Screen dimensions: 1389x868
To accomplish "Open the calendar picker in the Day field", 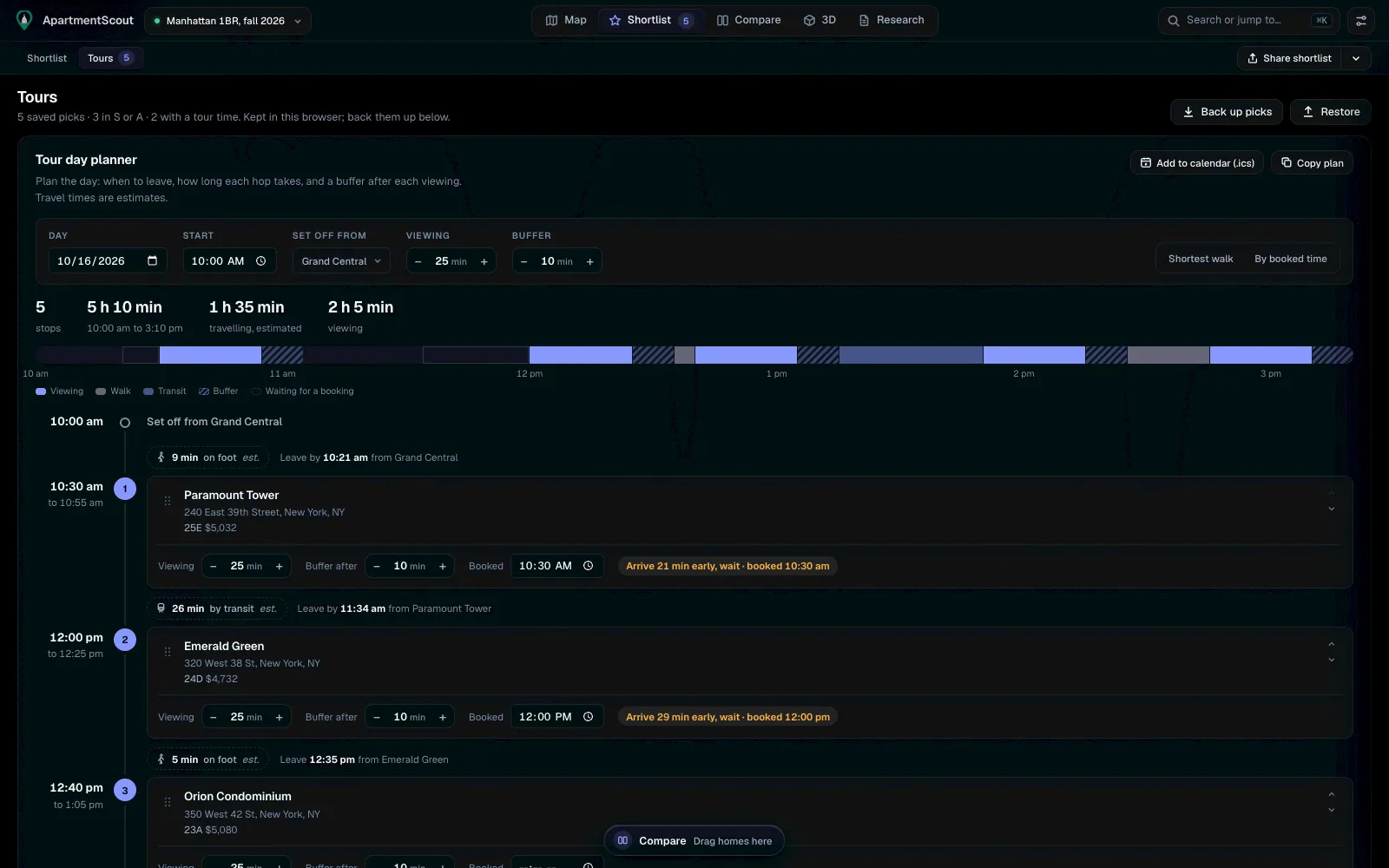I will click(x=153, y=260).
